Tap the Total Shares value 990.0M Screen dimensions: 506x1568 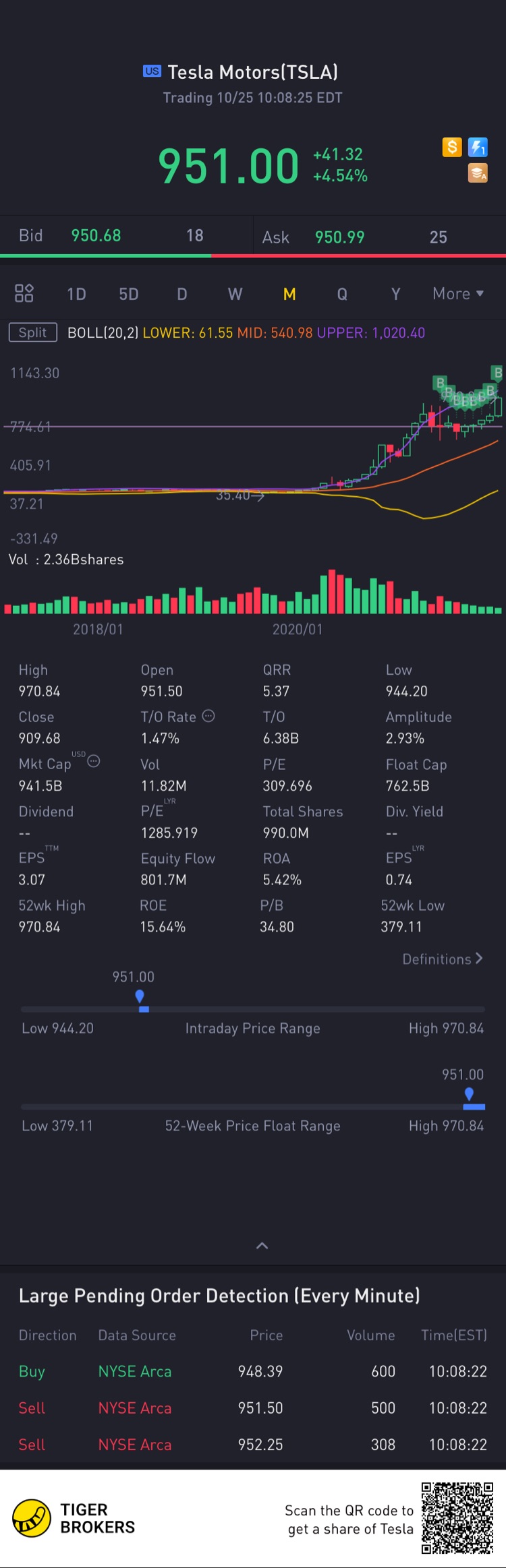286,833
